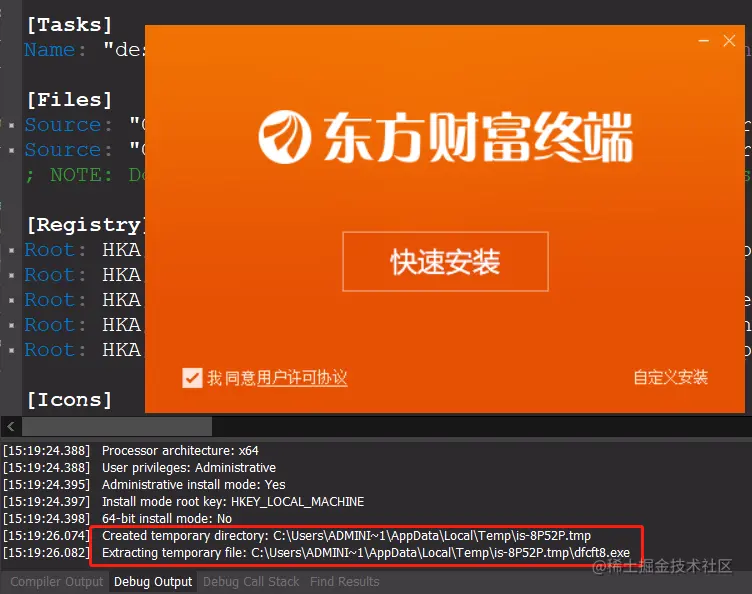Click the '; NOTE:' comment line

[x=85, y=175]
